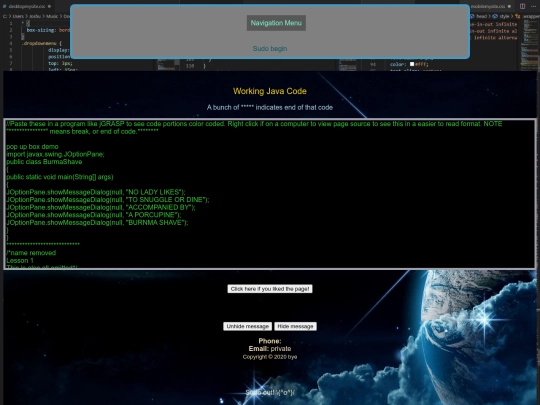Click the 'Phone:' label
540x405 pixels.
(x=270, y=341)
